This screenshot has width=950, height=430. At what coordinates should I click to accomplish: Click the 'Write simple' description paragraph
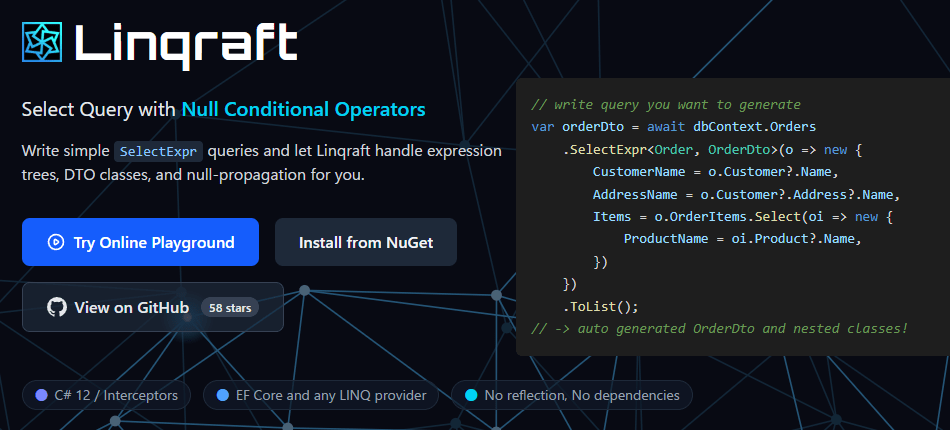click(262, 163)
